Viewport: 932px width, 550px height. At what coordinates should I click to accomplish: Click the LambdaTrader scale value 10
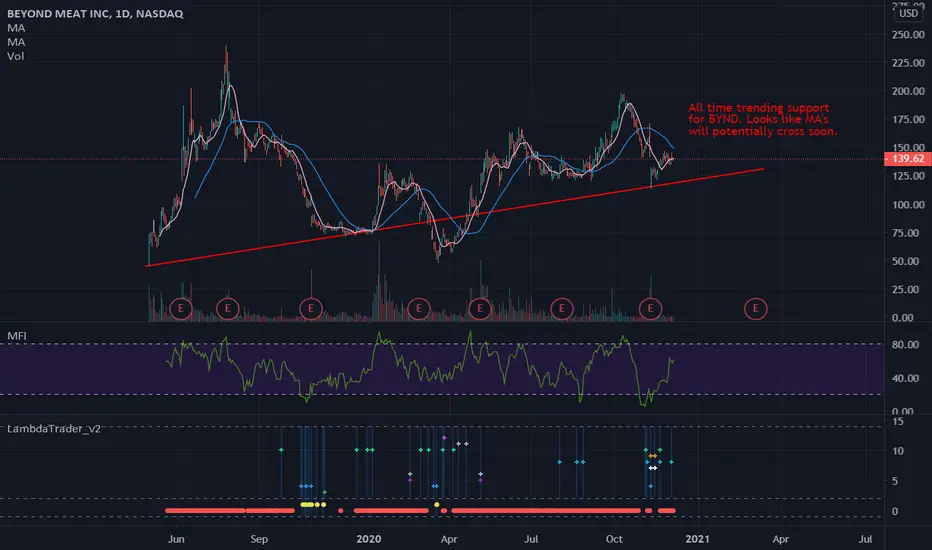(898, 451)
